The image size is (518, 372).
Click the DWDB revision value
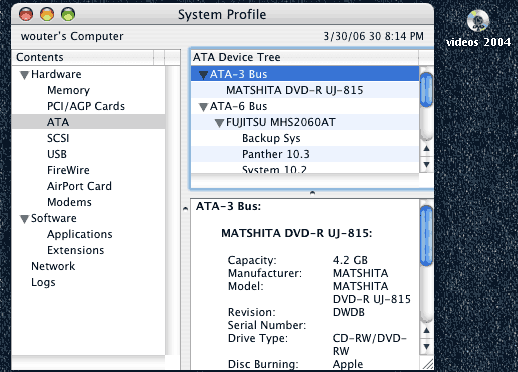349,312
